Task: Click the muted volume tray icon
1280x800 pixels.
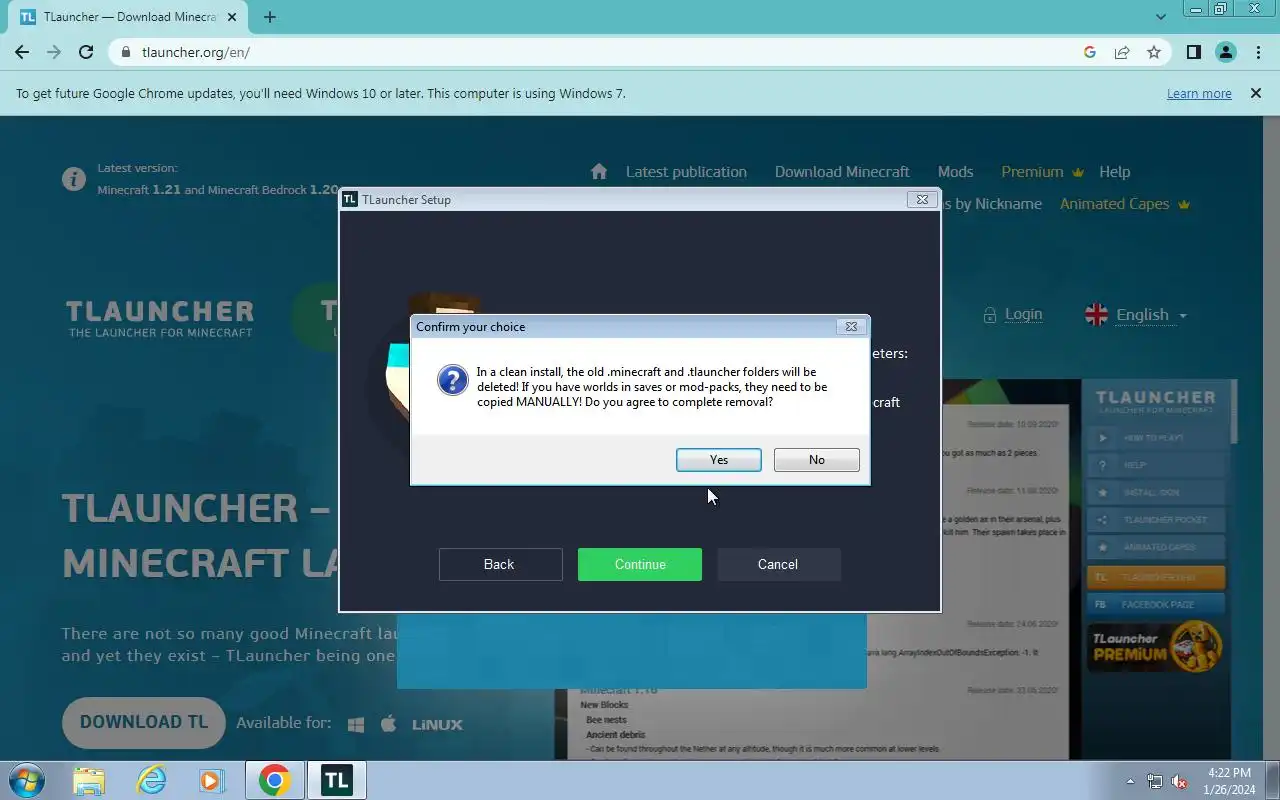Action: 1179,781
